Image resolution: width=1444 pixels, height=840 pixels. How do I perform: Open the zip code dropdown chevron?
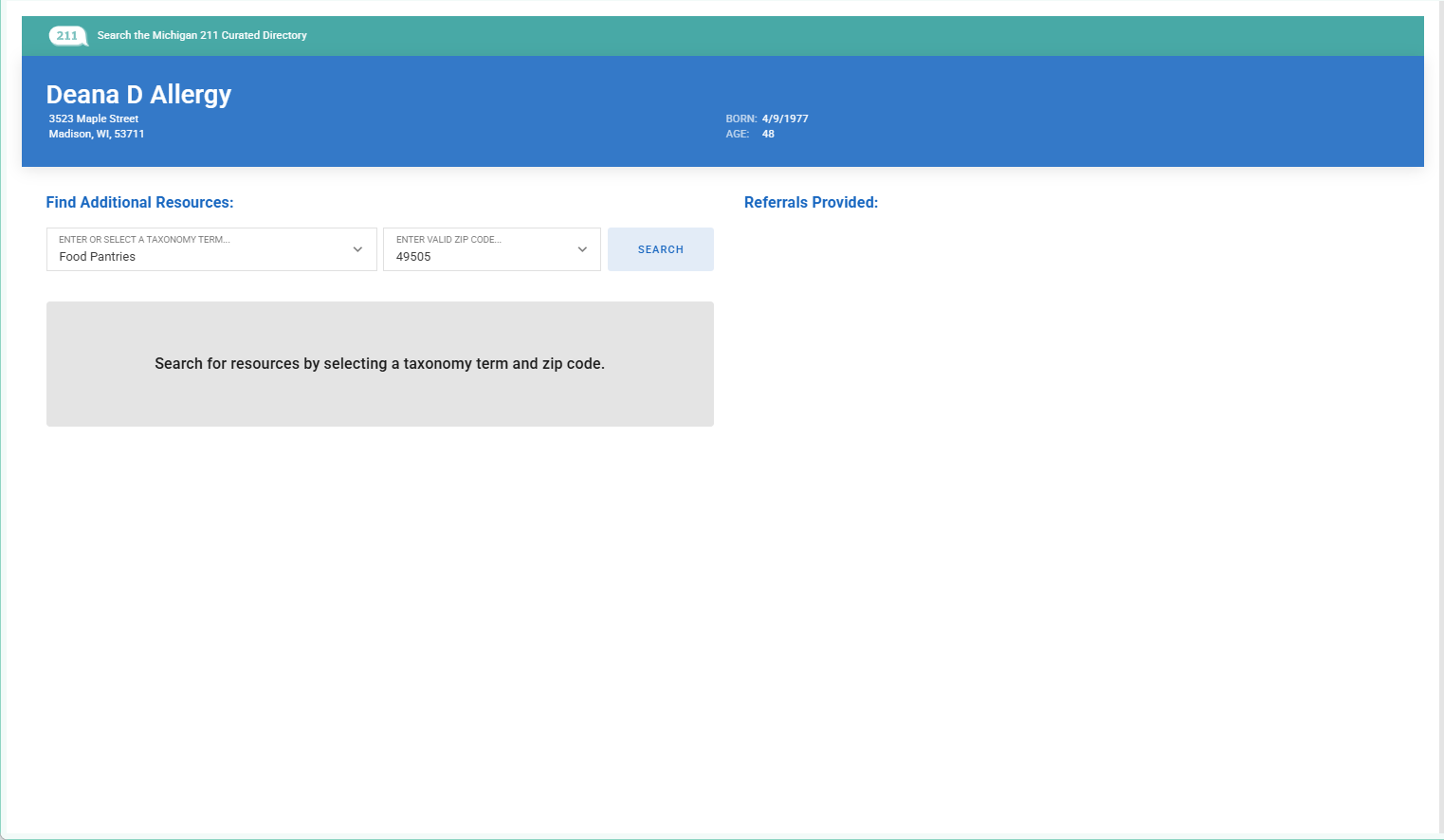pyautogui.click(x=582, y=249)
